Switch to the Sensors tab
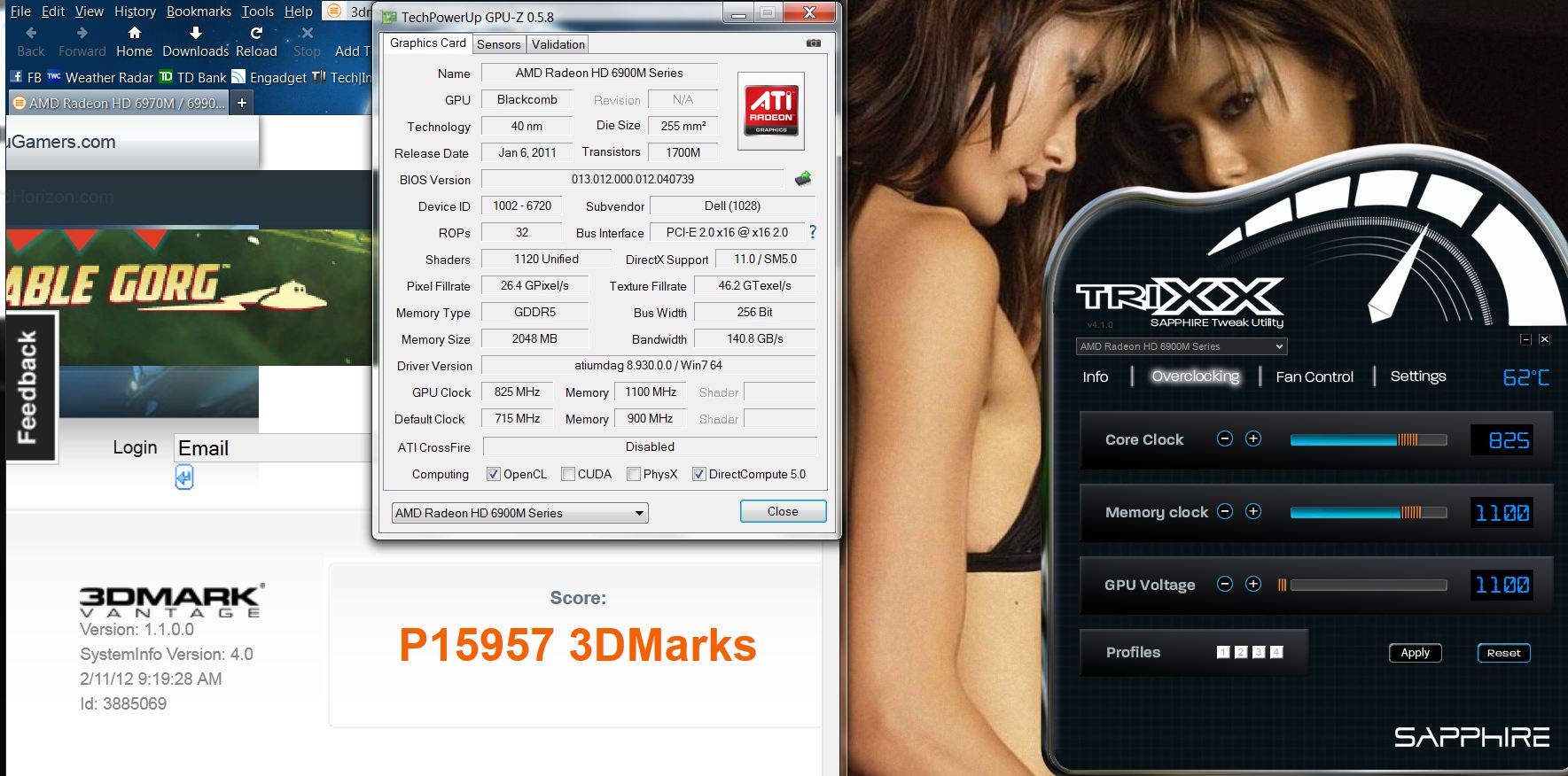The image size is (1568, 776). coord(498,44)
